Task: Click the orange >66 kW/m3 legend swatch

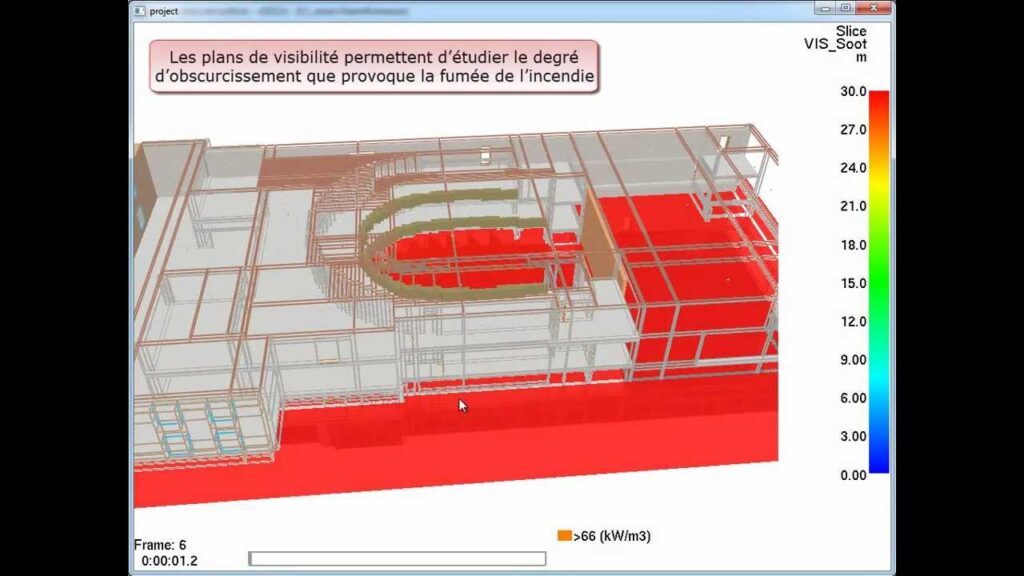Action: 564,536
